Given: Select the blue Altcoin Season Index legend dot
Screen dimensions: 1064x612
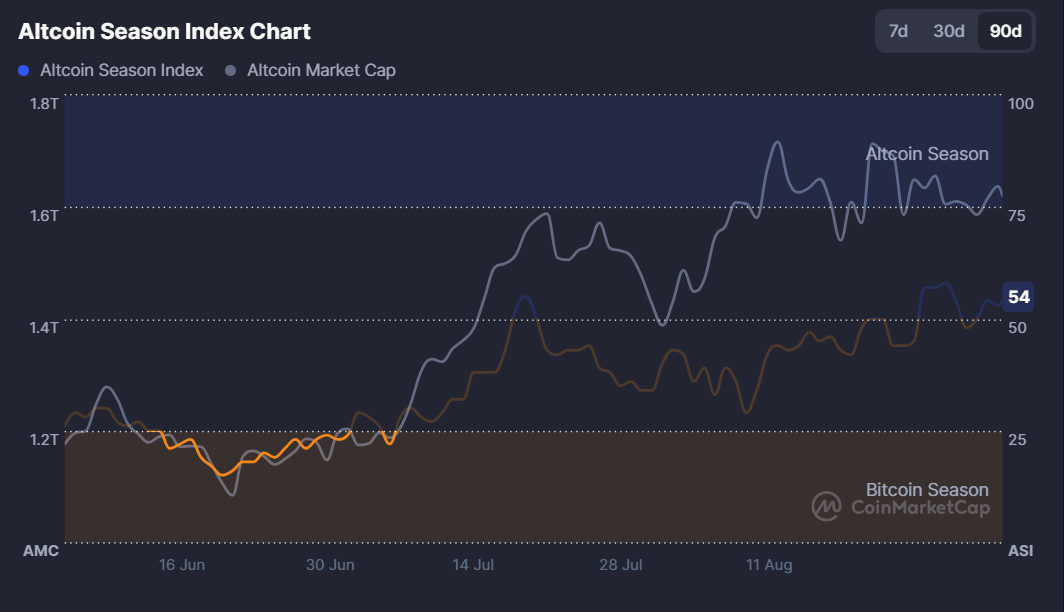Looking at the screenshot, I should 24,70.
